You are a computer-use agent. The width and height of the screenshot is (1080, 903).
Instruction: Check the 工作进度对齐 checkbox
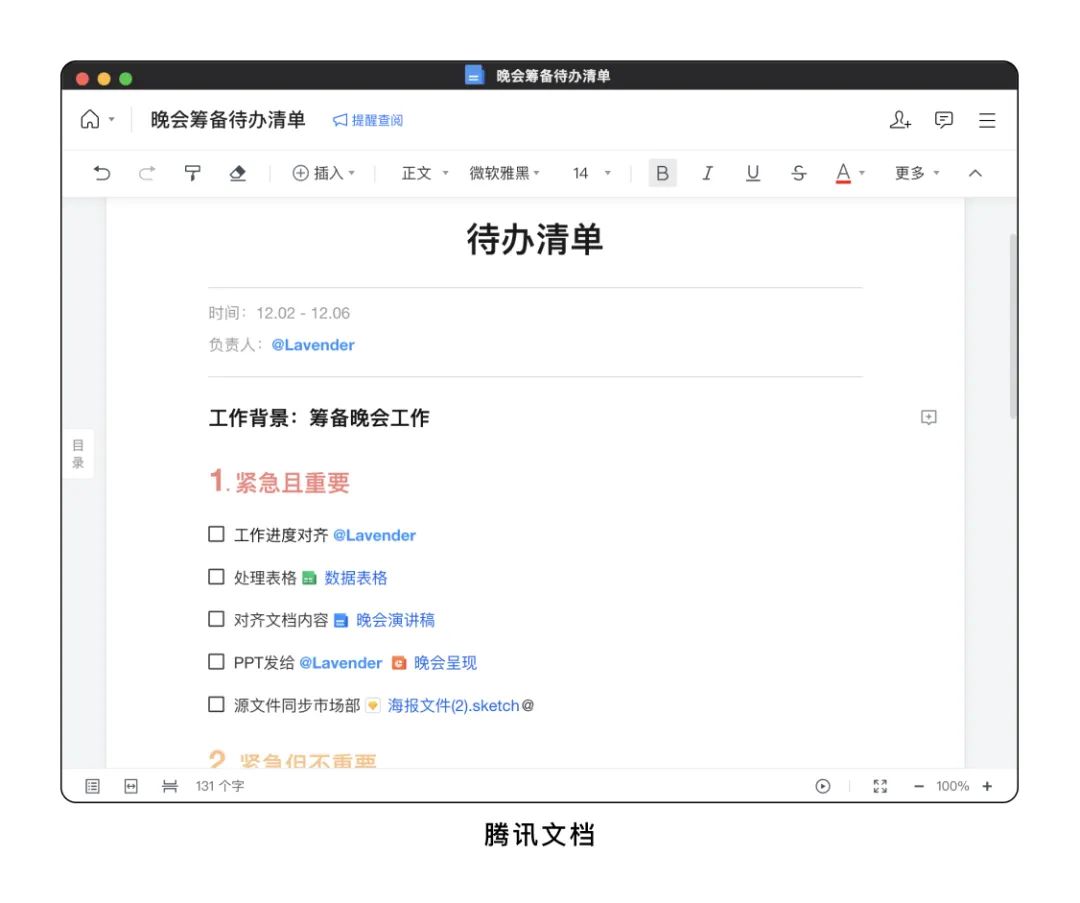[216, 534]
